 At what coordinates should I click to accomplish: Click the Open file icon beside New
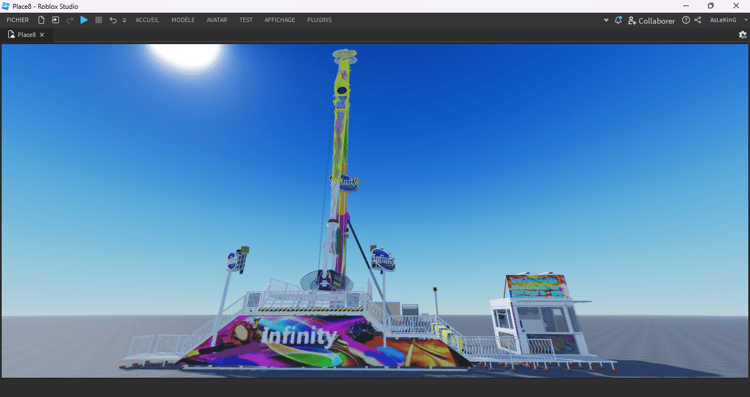point(55,20)
